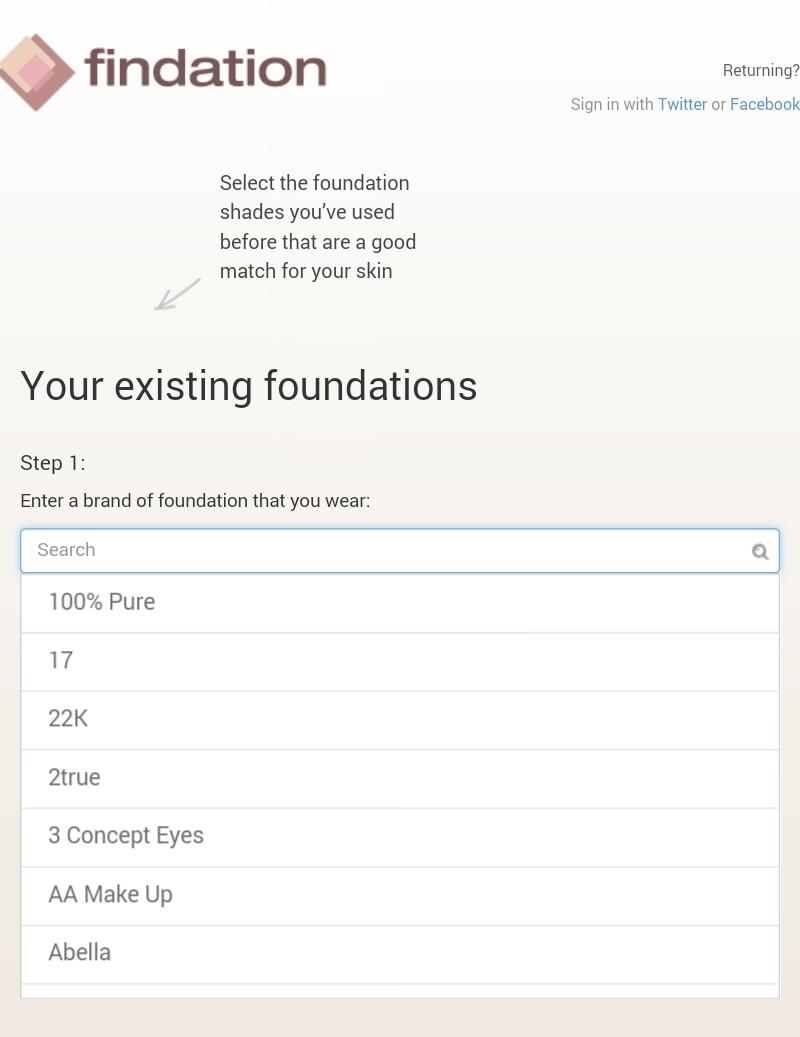Select AA Make Up from suggestions
Viewport: 800px width, 1037px height.
pos(110,894)
